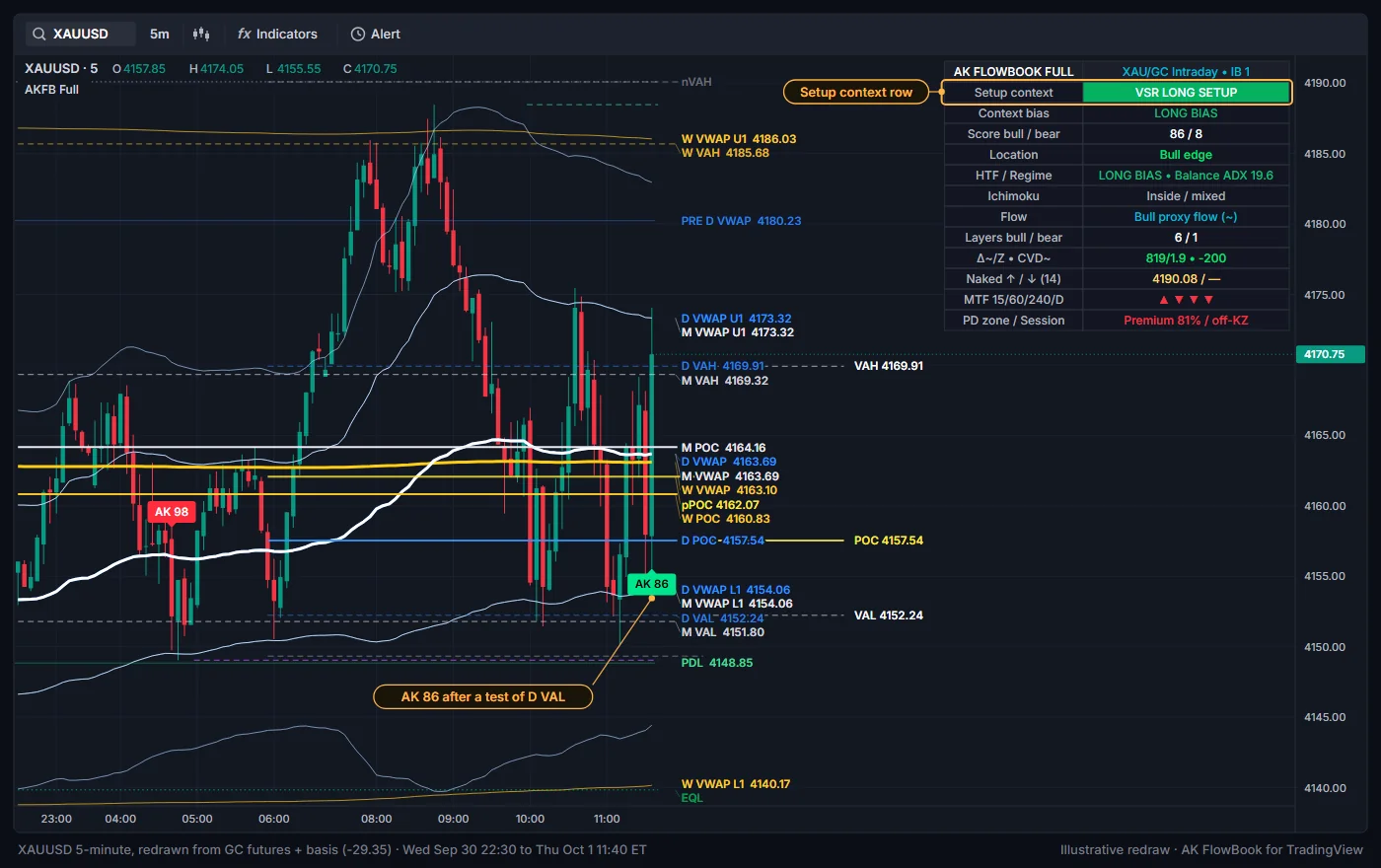Click the MTF 15/60/240/D arrows cell

[1186, 300]
